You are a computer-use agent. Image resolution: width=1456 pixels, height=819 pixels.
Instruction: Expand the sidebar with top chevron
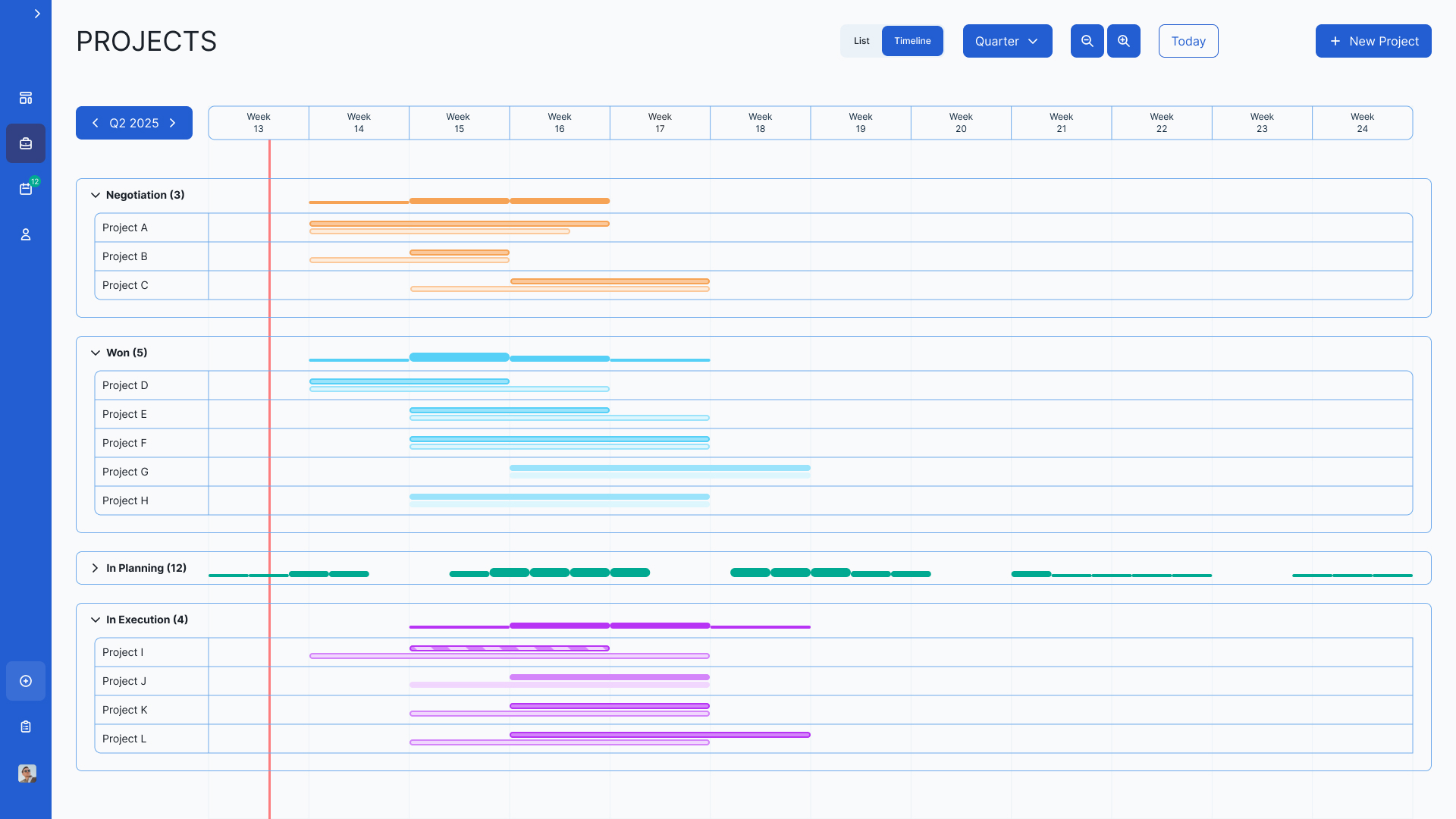(x=37, y=14)
